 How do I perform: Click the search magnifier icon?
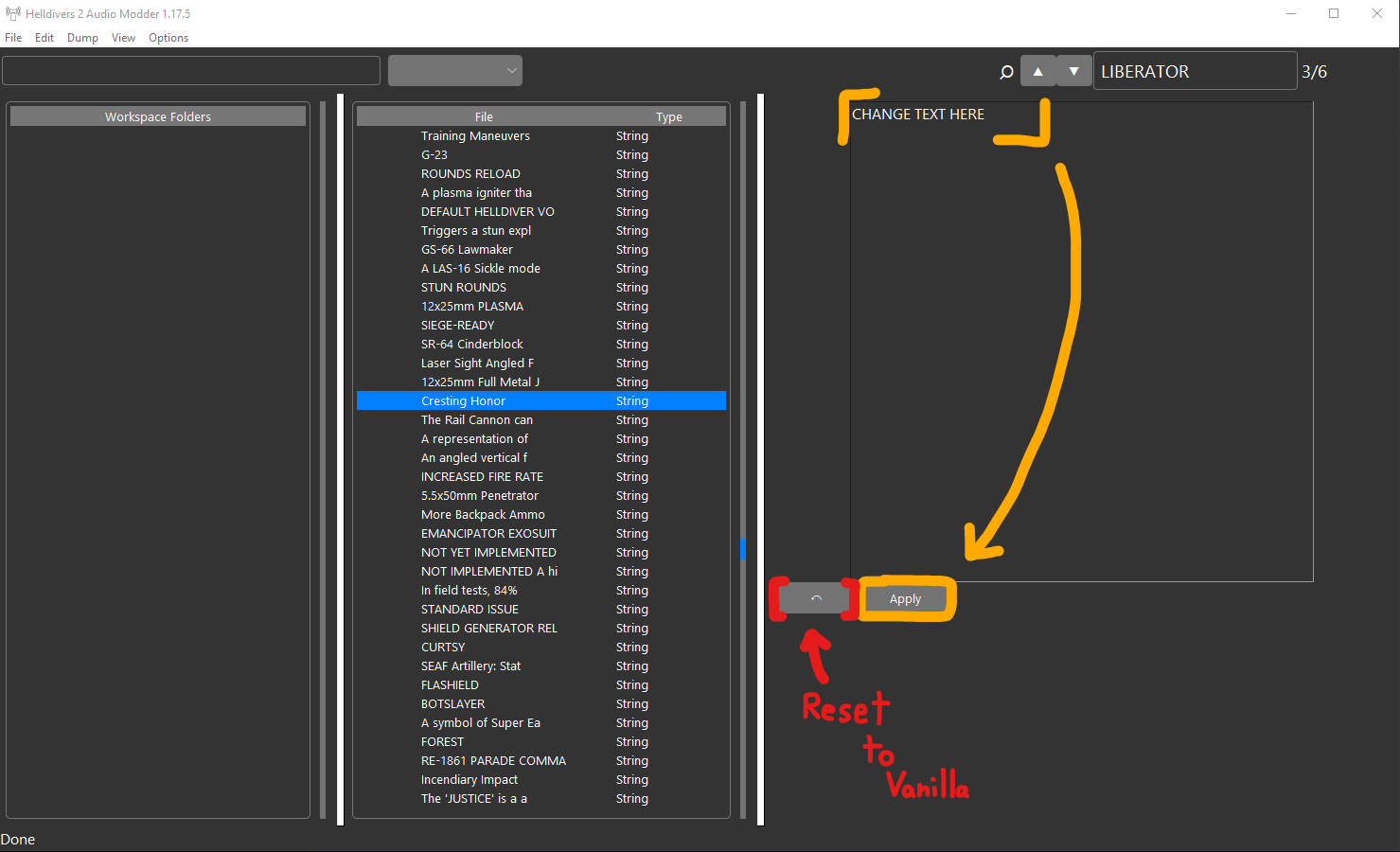[x=1006, y=72]
